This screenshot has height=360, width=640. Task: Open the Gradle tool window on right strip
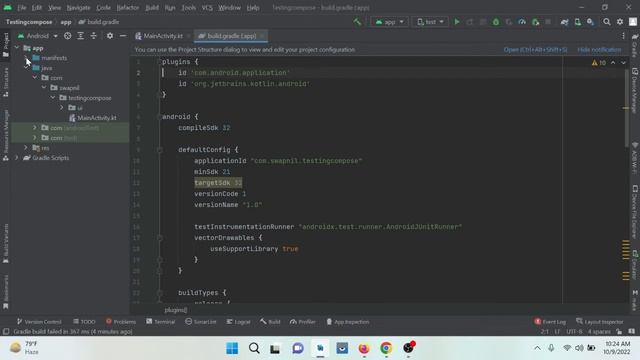pos(635,46)
